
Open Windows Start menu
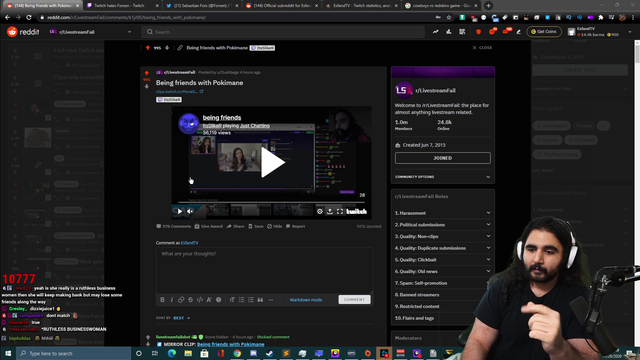point(8,353)
